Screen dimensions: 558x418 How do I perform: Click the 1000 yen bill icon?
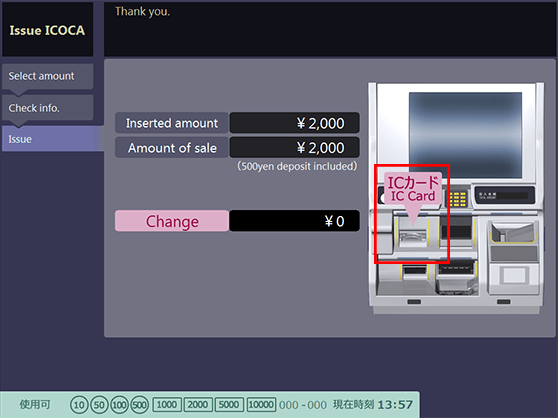click(167, 404)
